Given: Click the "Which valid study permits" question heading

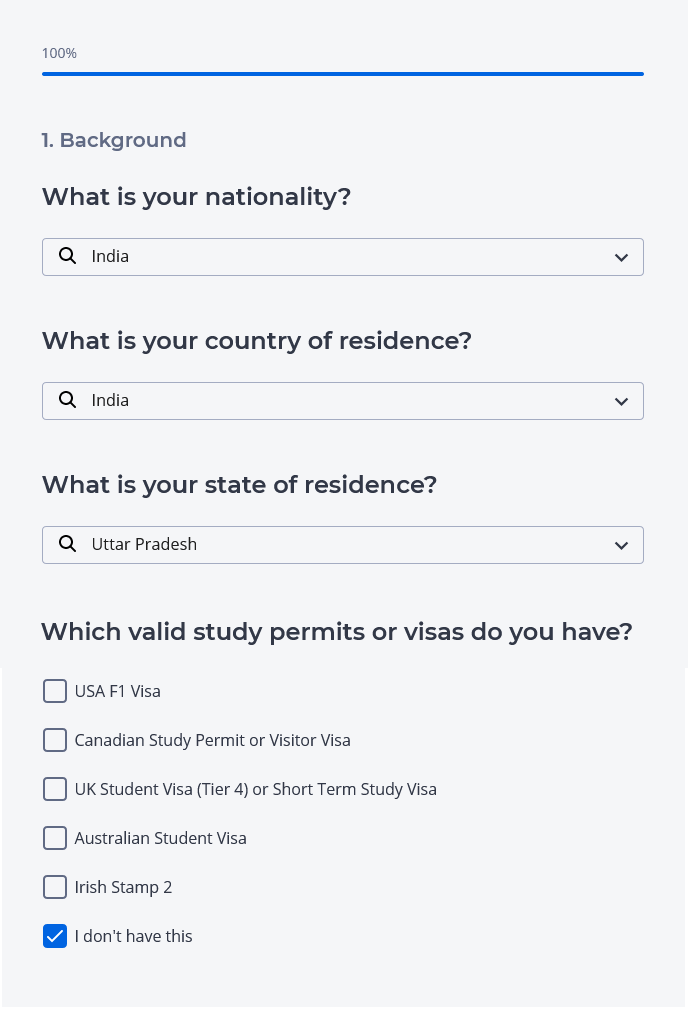Looking at the screenshot, I should 337,632.
